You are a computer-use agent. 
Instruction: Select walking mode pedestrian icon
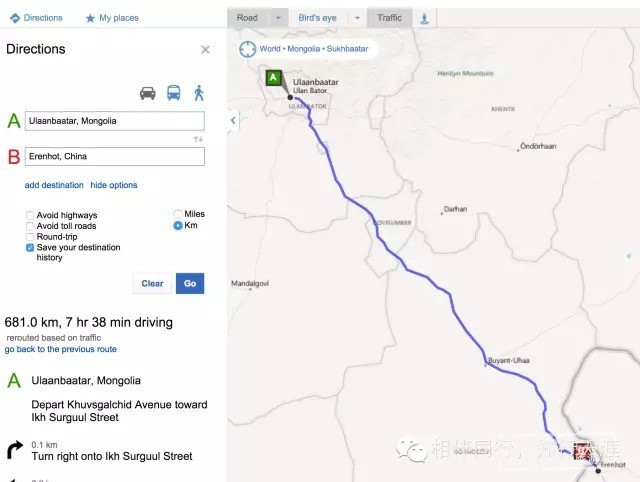tap(199, 93)
